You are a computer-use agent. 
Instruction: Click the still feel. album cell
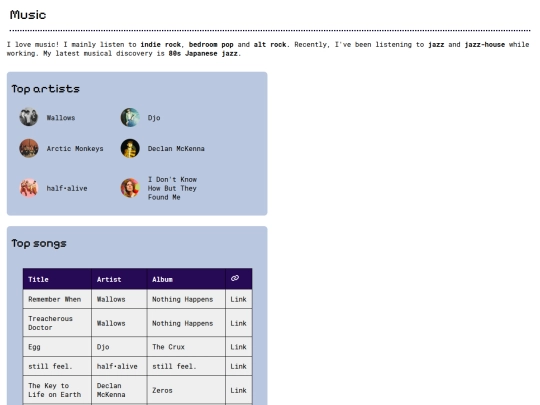(186, 366)
